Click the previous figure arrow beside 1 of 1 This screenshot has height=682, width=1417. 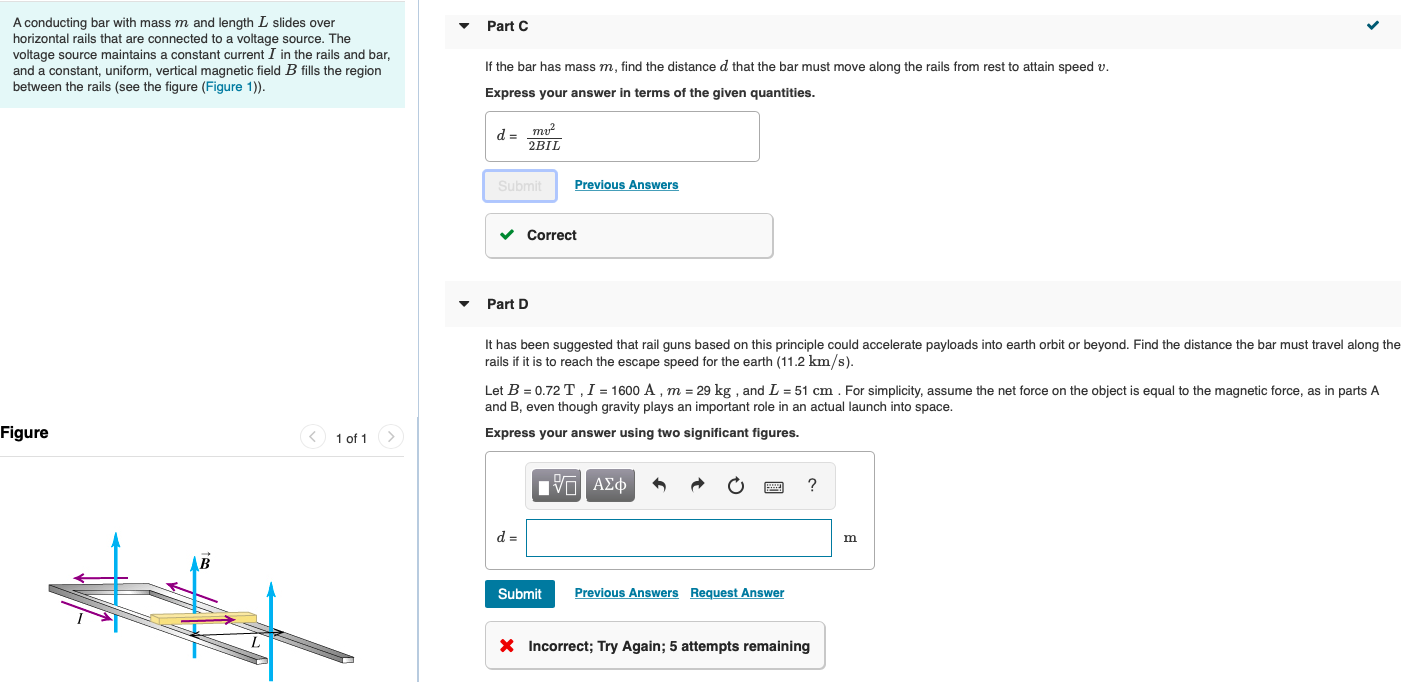click(312, 436)
